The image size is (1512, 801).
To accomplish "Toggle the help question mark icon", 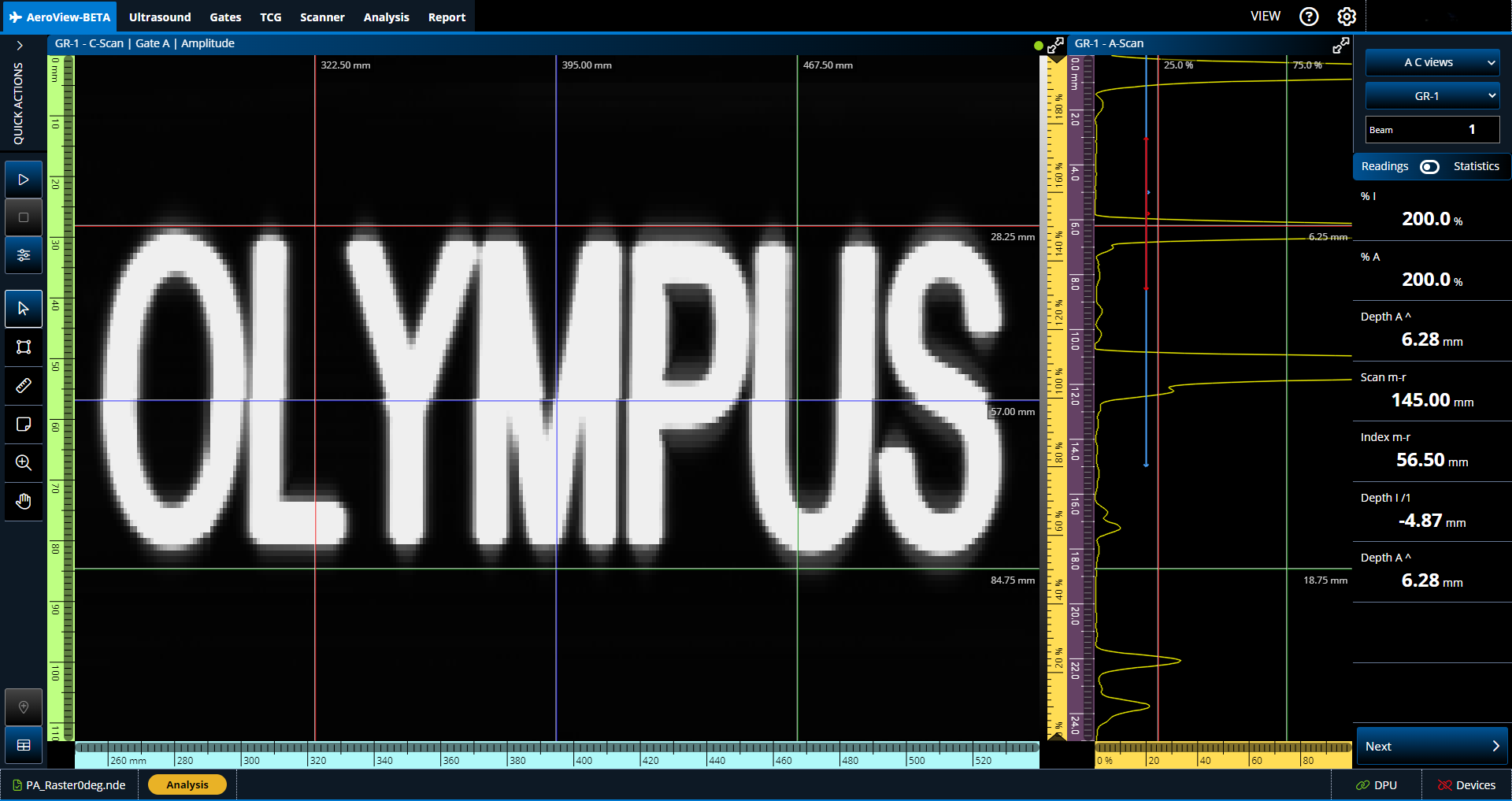I will [x=1308, y=17].
